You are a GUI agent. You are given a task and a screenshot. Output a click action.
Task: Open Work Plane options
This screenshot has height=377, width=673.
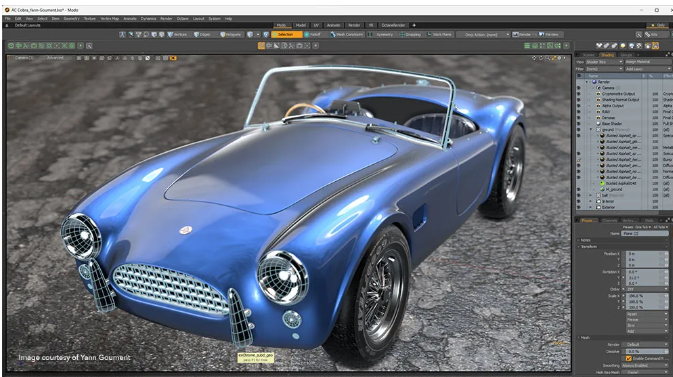click(x=439, y=34)
